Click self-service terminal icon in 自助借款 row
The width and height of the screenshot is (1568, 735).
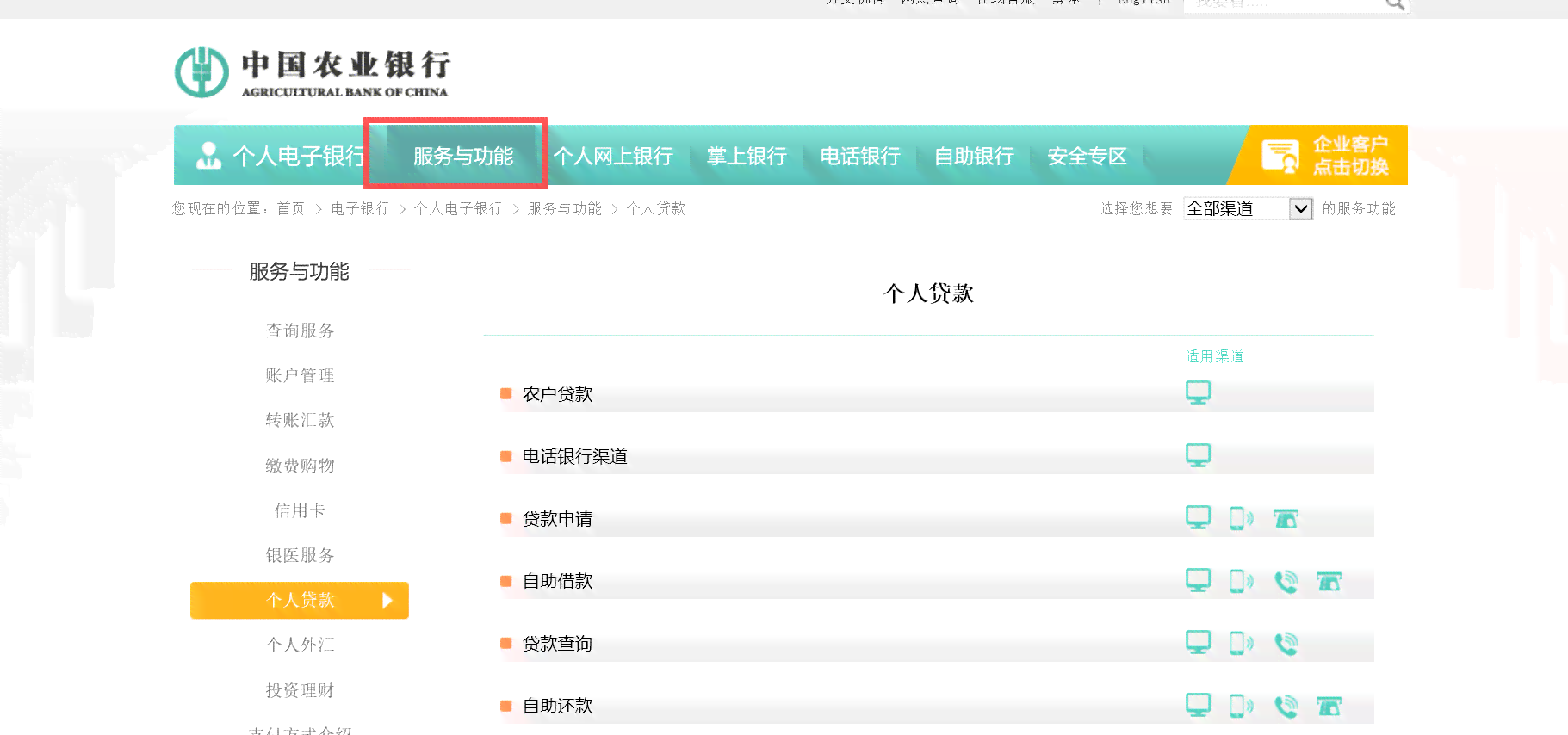click(x=1329, y=582)
